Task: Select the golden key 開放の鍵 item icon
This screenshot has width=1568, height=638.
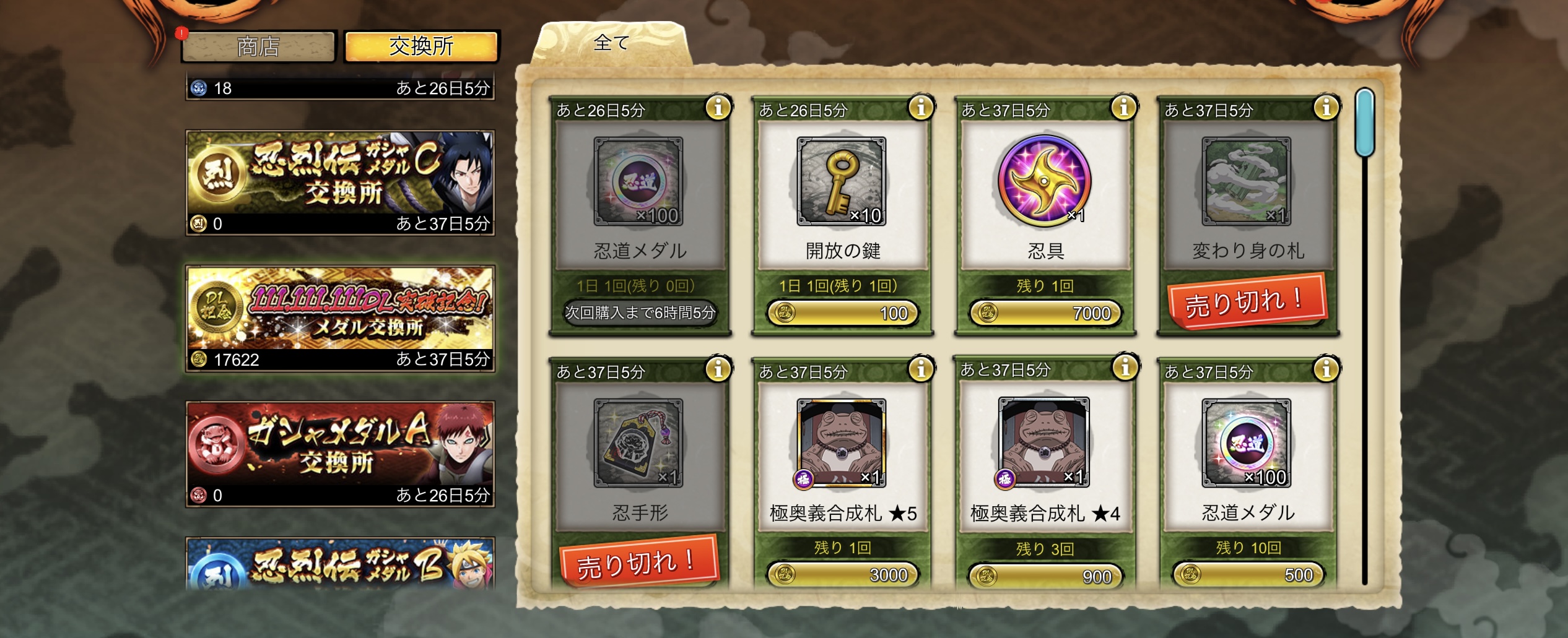Action: [842, 181]
